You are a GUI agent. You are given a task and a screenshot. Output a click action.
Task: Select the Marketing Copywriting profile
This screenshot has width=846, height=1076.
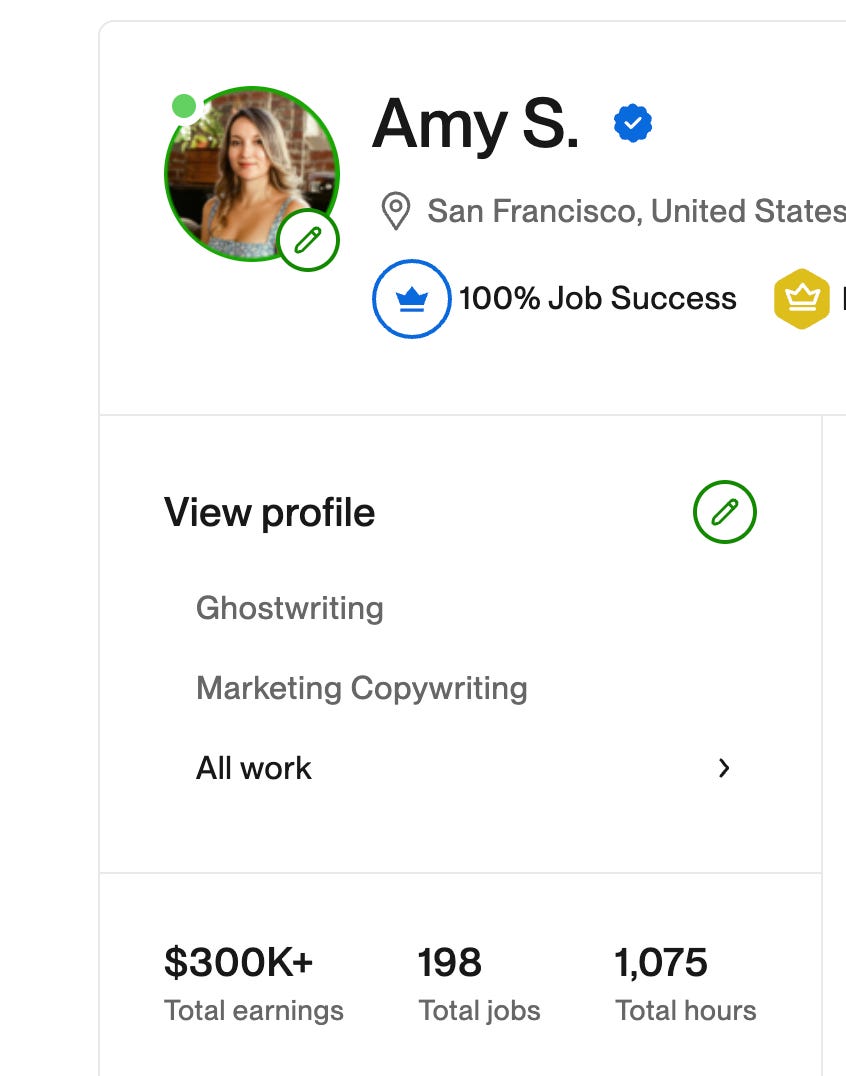coord(361,688)
